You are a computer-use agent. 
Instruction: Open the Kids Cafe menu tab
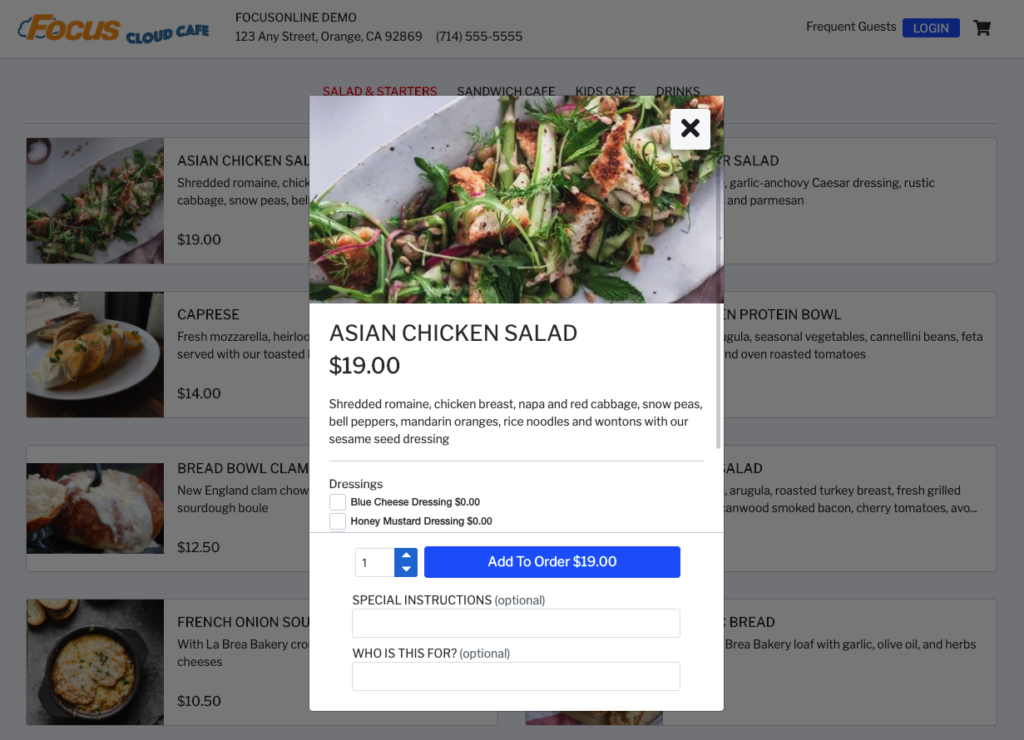coord(605,91)
